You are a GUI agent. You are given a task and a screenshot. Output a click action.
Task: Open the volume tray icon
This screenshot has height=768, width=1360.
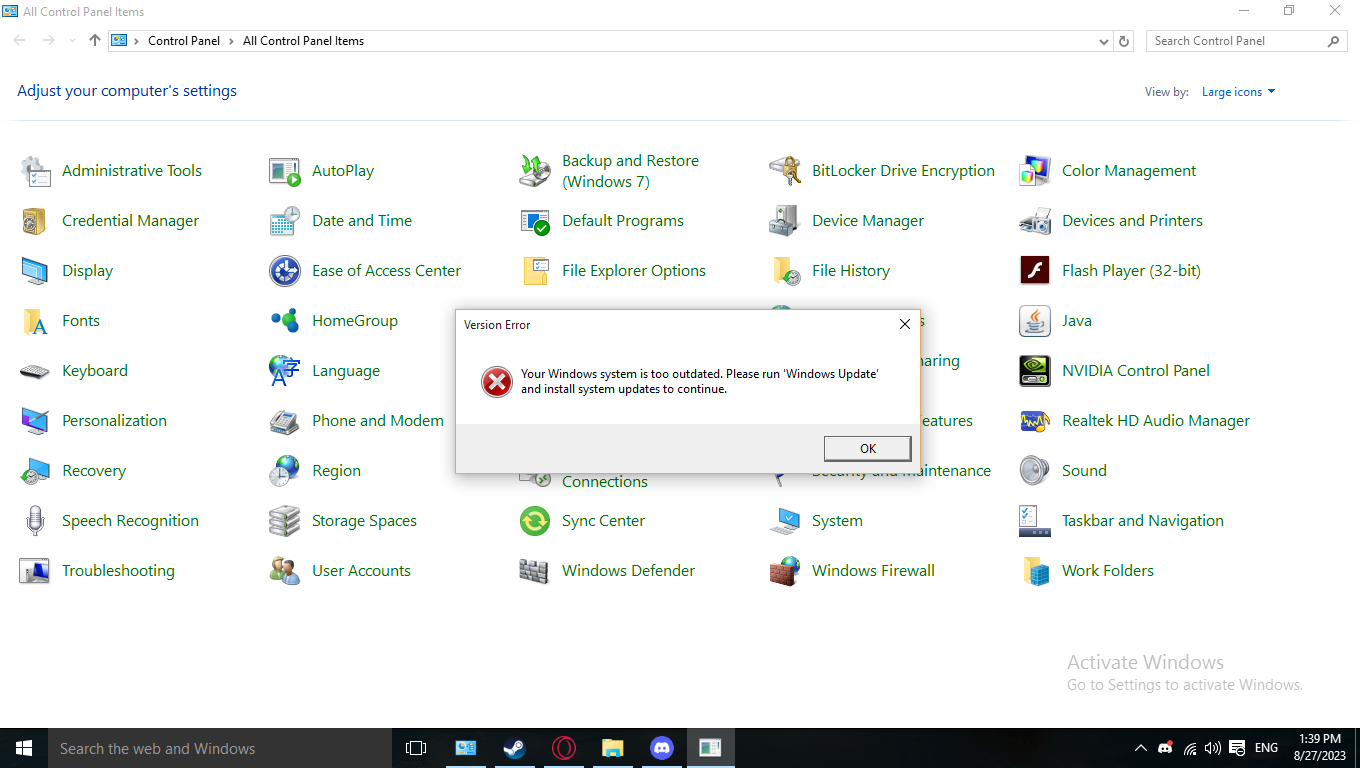(1212, 748)
